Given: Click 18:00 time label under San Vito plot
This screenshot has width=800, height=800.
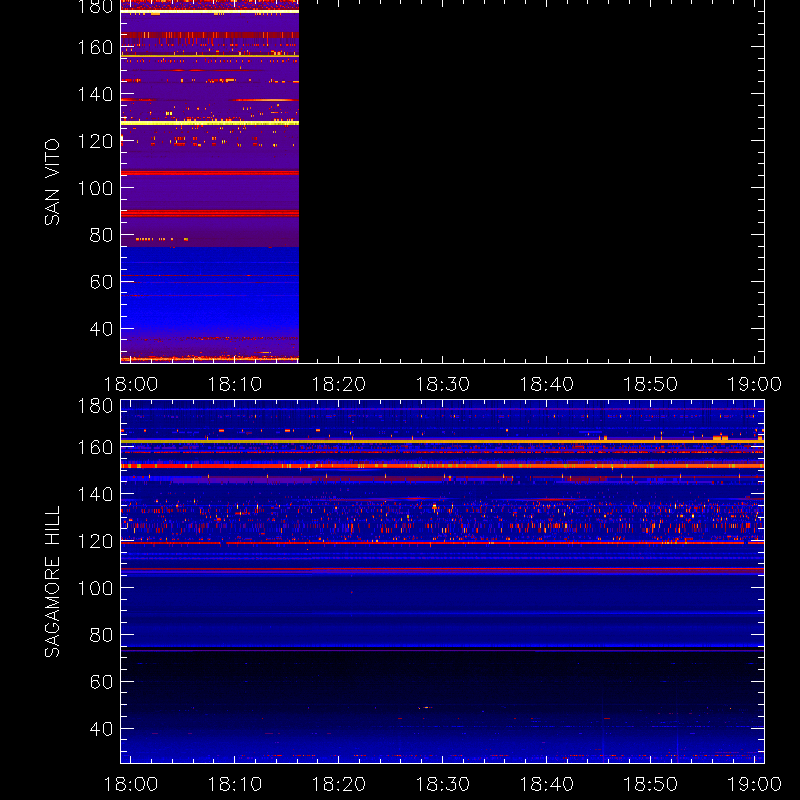Looking at the screenshot, I should (131, 384).
